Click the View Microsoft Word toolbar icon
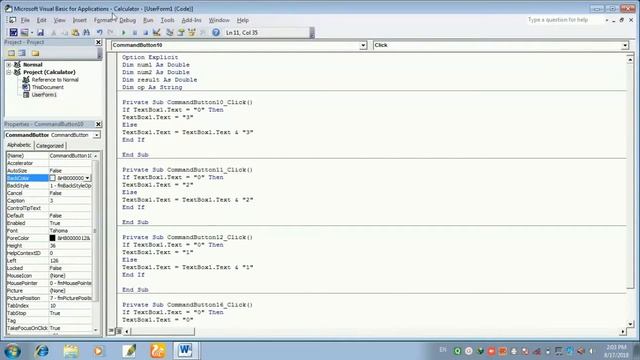 pos(13,32)
